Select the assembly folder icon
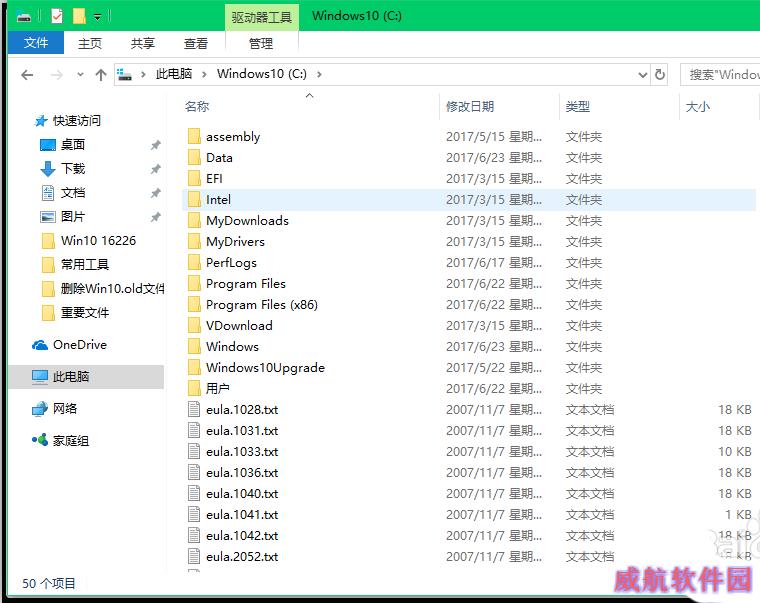Image resolution: width=760 pixels, height=603 pixels. click(194, 136)
